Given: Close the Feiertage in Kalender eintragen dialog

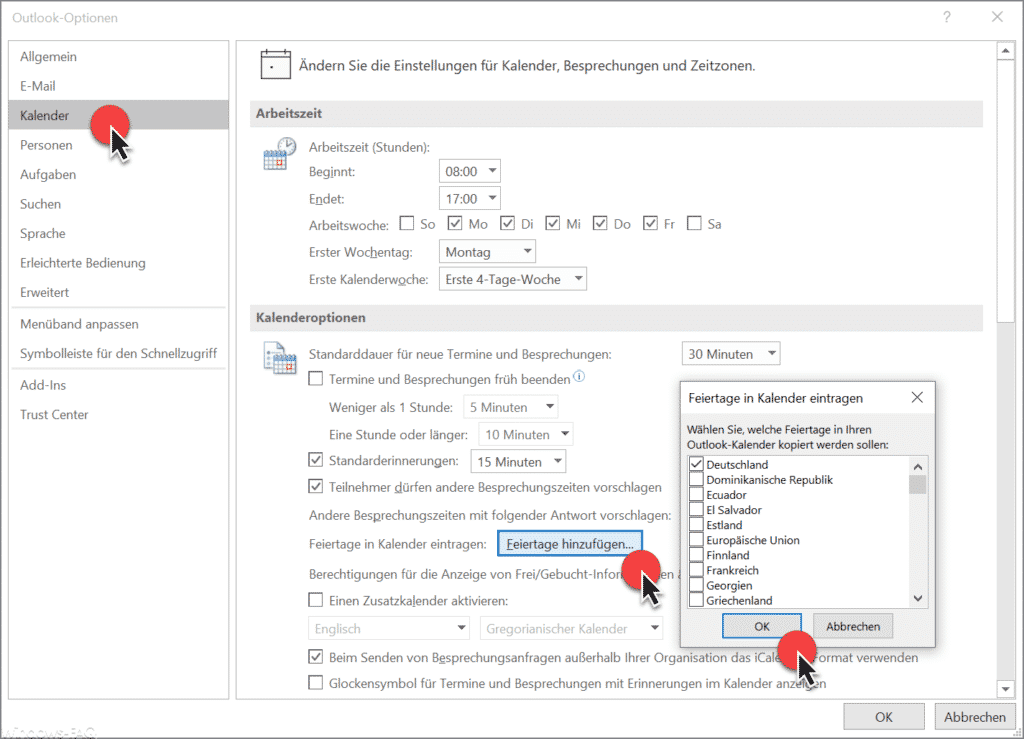Looking at the screenshot, I should [917, 398].
